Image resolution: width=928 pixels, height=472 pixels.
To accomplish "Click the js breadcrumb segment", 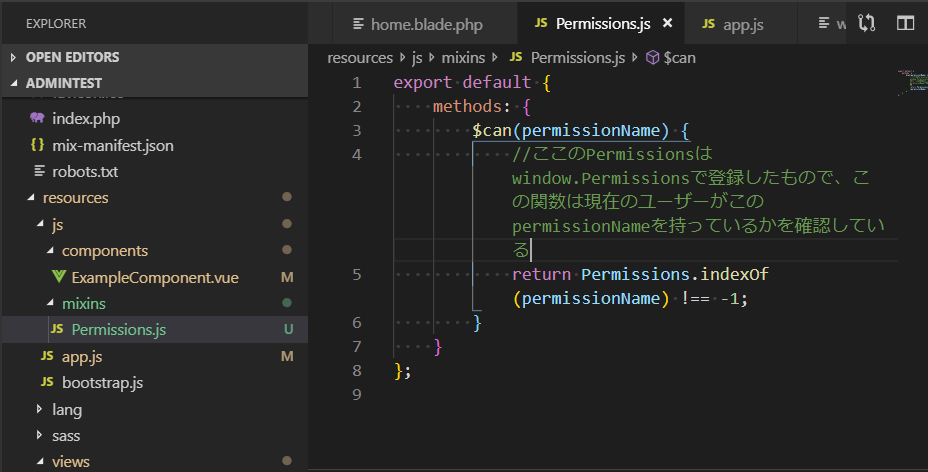I will (x=417, y=58).
